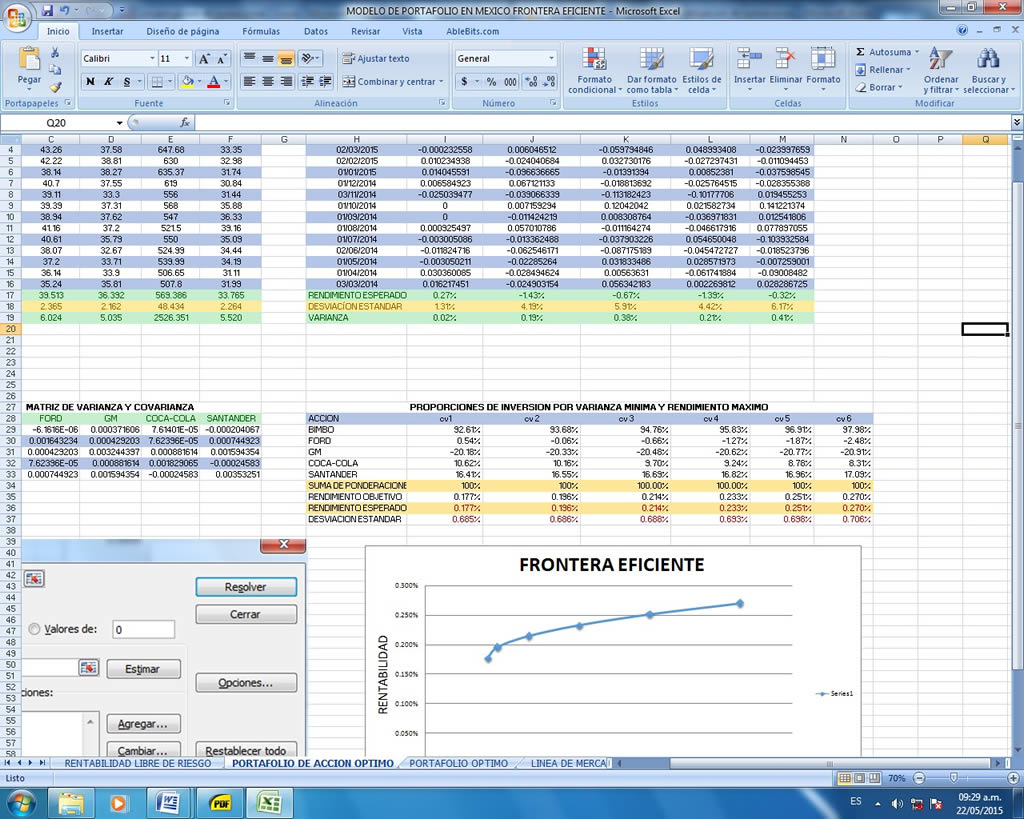Open the PORTAFOLIO OPTIMO sheet tab
1024x819 pixels.
458,763
